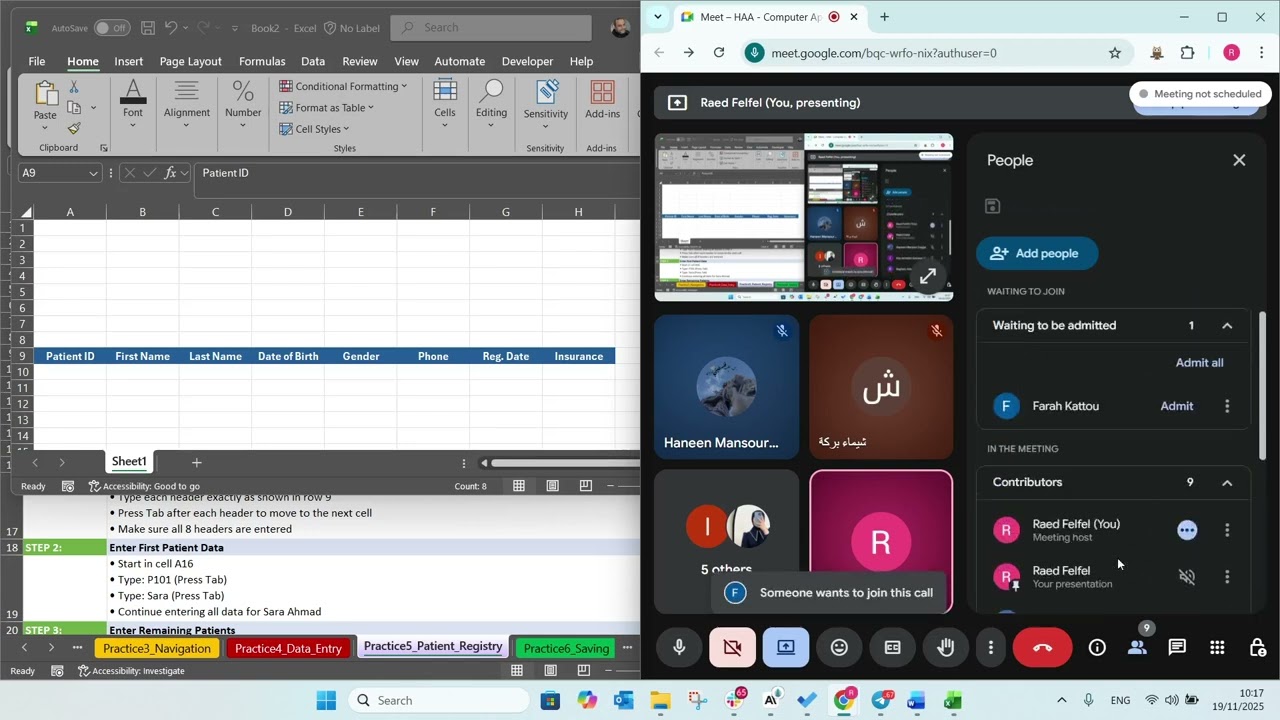1280x720 pixels.
Task: Switch to Page Break Preview beside Count: 8
Action: 585,486
